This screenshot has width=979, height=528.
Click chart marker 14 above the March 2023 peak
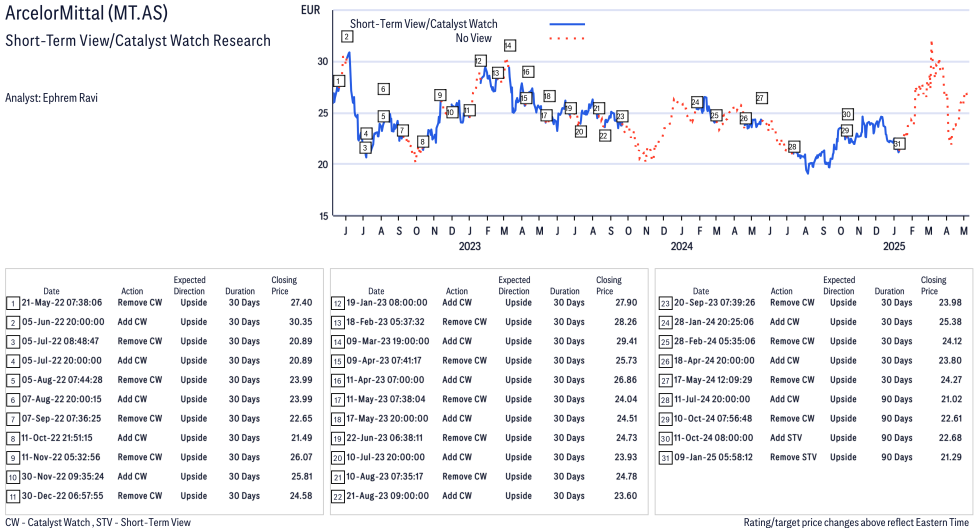[x=509, y=46]
